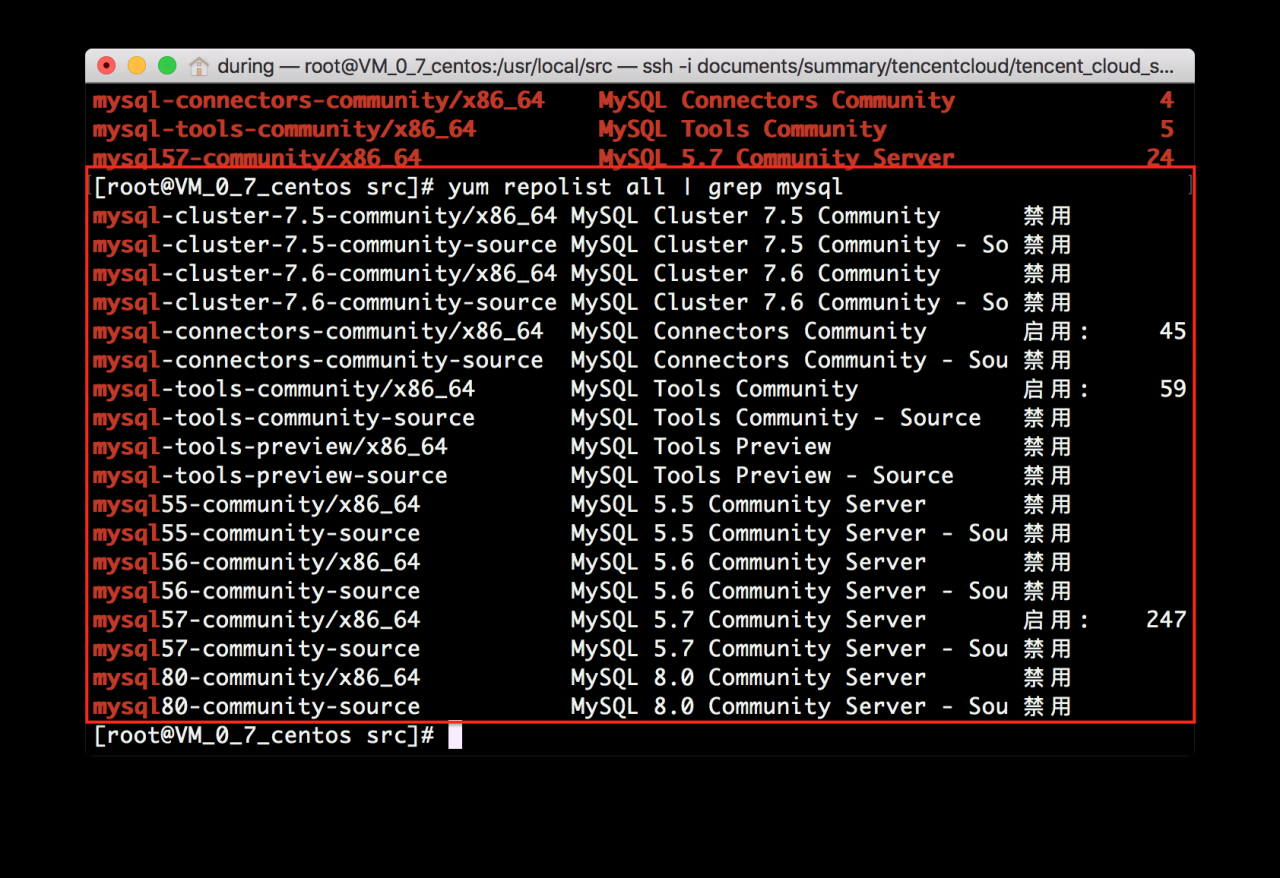
Task: Select repo id "mysql55-community/x86_64"
Action: click(257, 505)
